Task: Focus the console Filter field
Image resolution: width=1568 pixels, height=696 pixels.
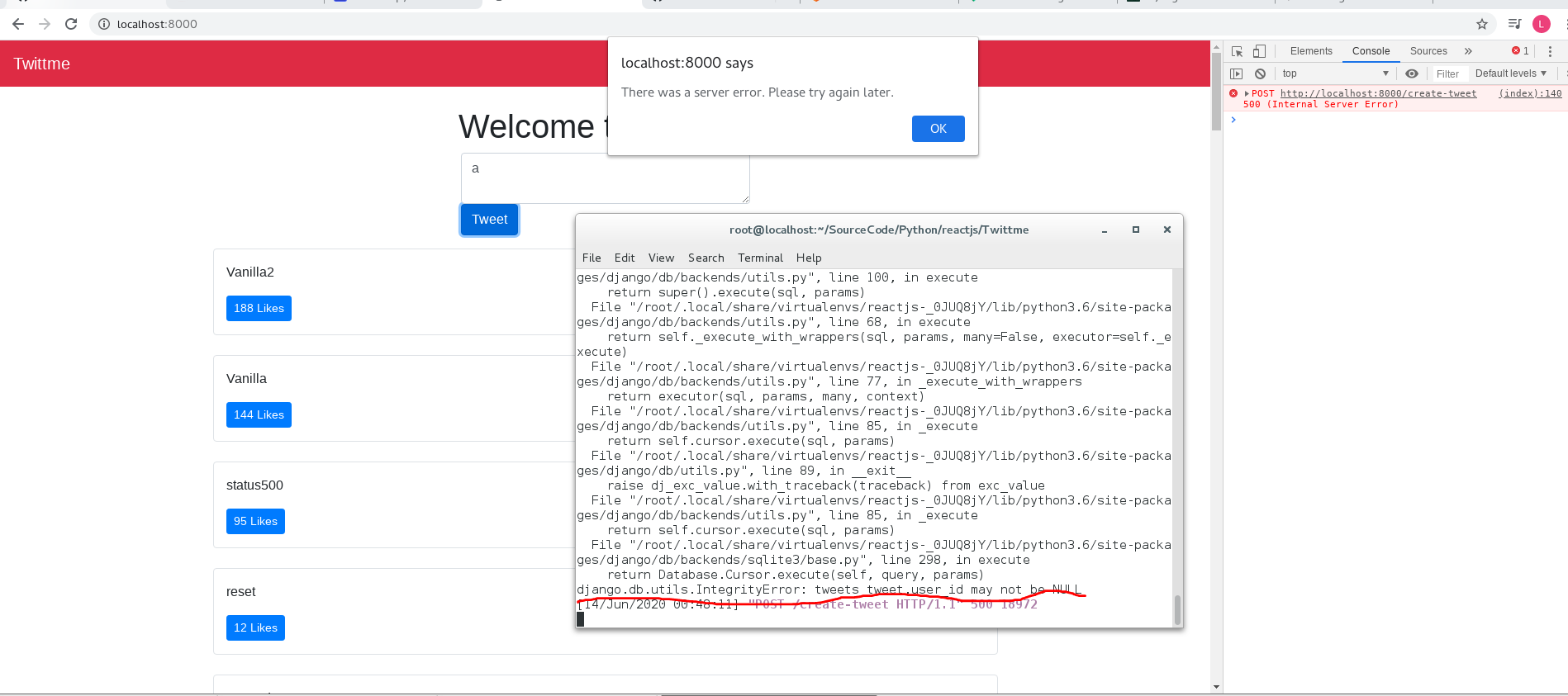Action: pos(1449,73)
